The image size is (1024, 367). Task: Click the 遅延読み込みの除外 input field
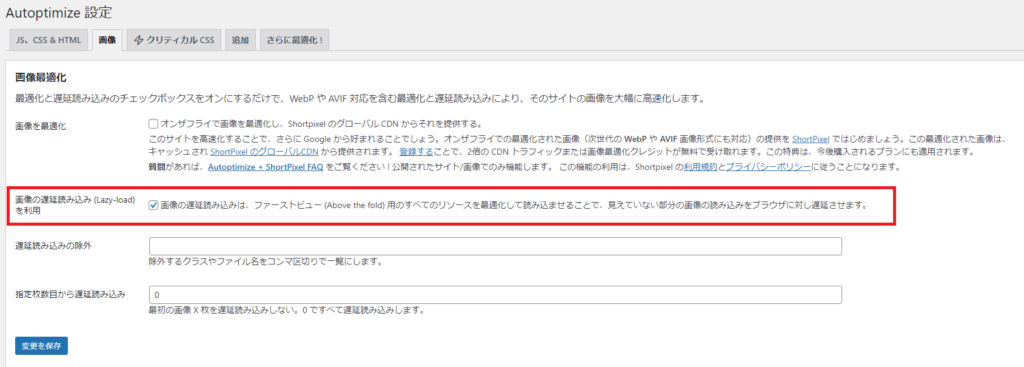(x=495, y=246)
